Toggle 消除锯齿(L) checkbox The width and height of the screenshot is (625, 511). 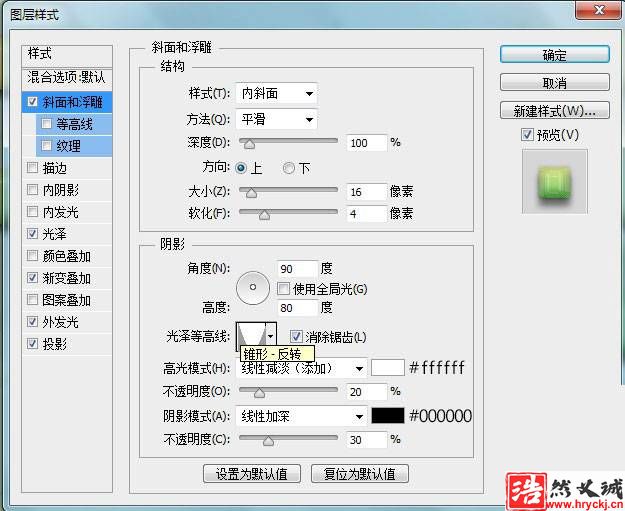[296, 337]
